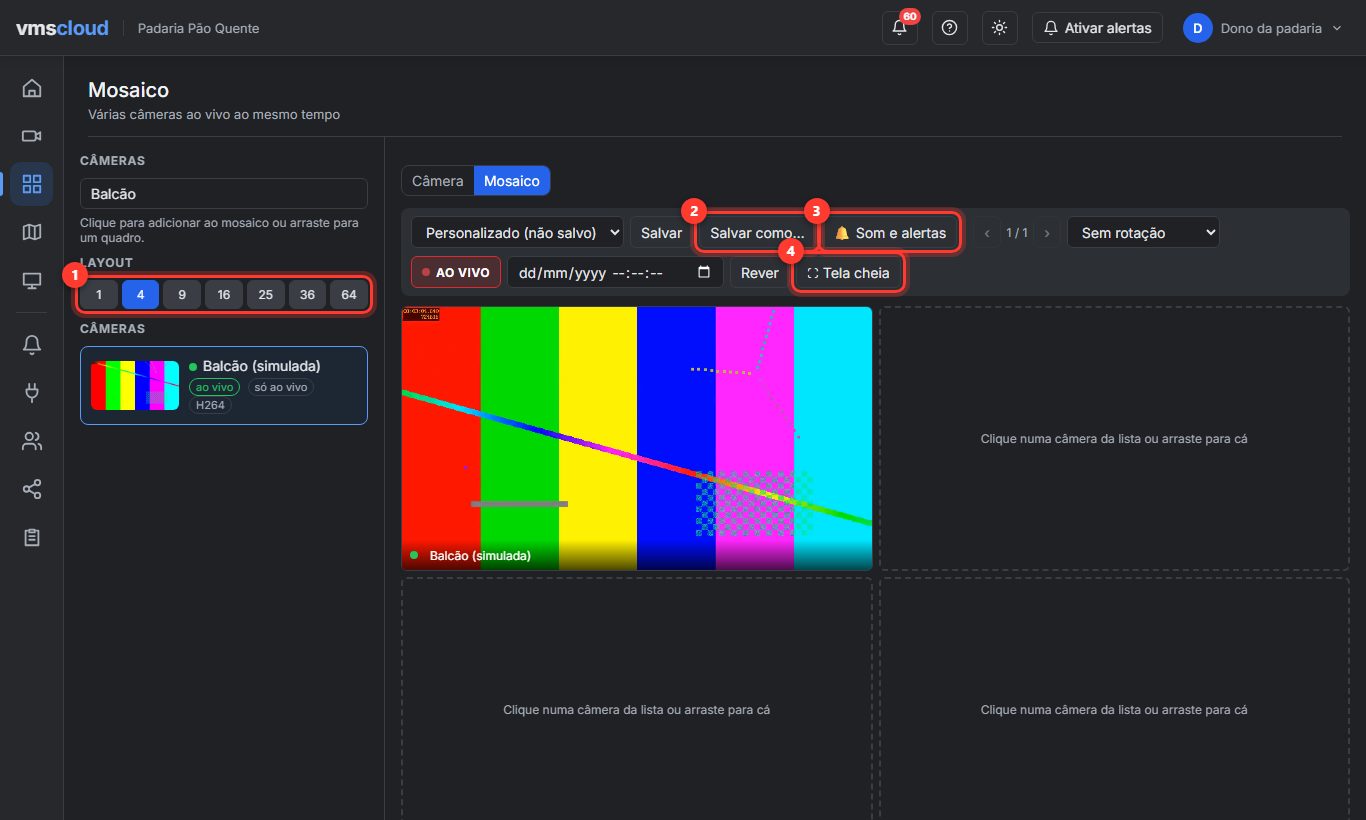Click the Salvar como... button
This screenshot has height=820, width=1366.
[x=757, y=232]
